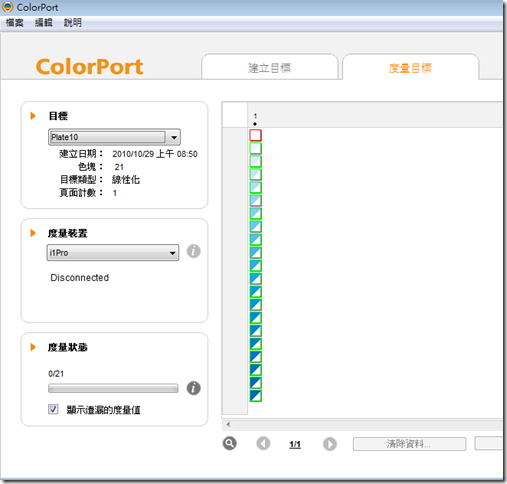Image resolution: width=507 pixels, height=484 pixels.
Task: Collapse the 目標 section triangle
Action: 33,116
